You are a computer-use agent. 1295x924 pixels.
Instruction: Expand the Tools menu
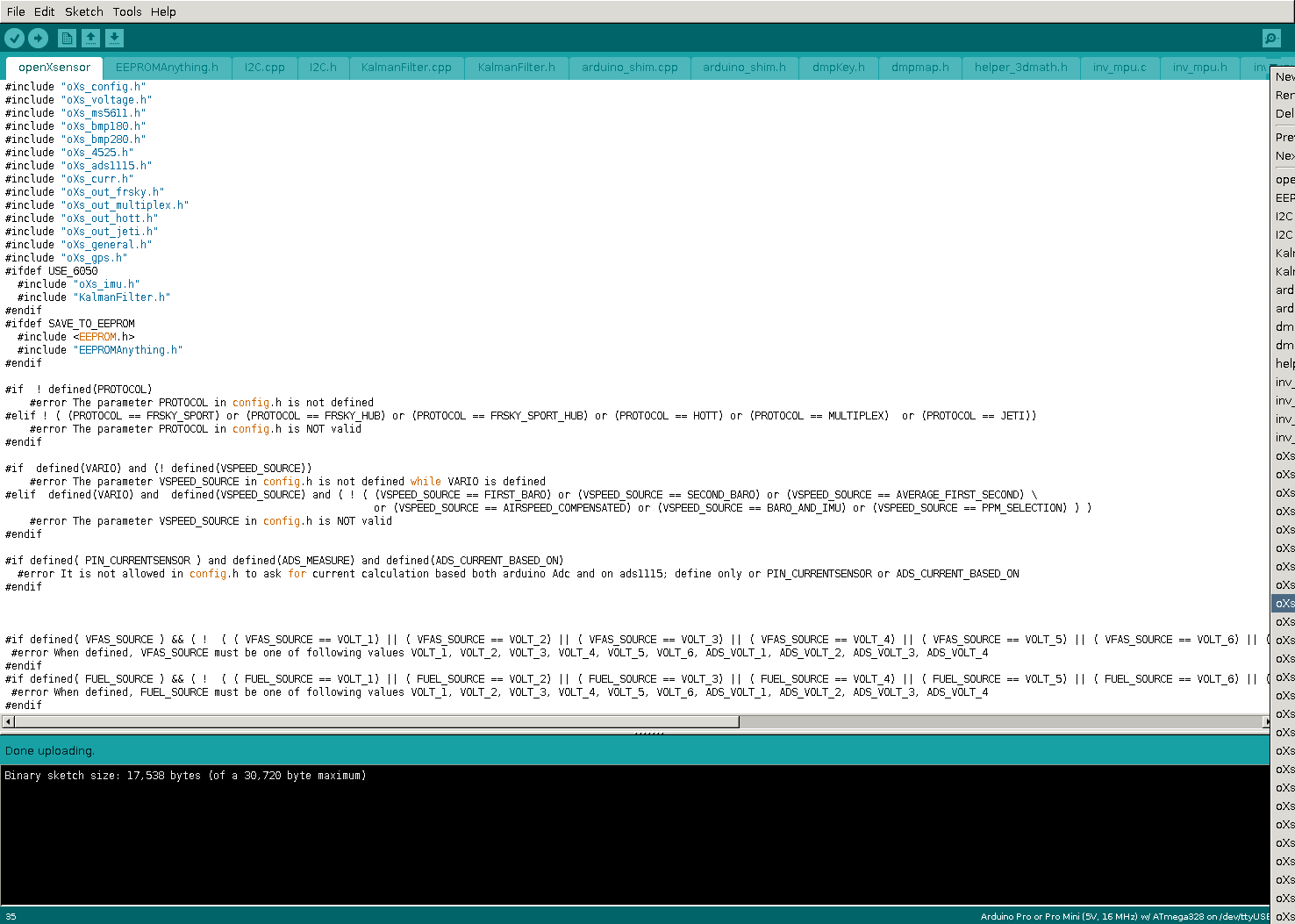click(126, 11)
